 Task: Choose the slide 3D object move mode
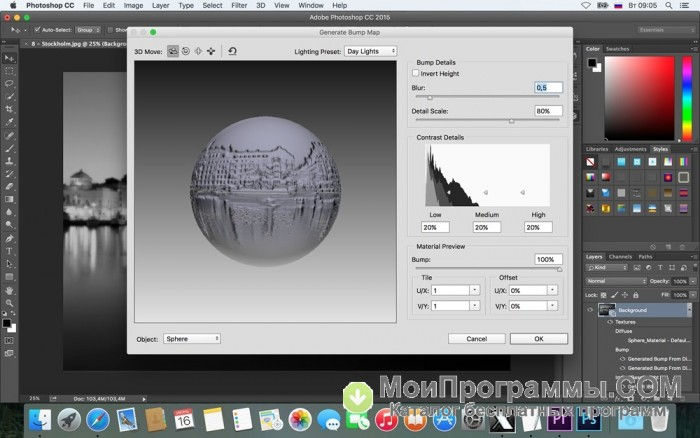coord(211,51)
